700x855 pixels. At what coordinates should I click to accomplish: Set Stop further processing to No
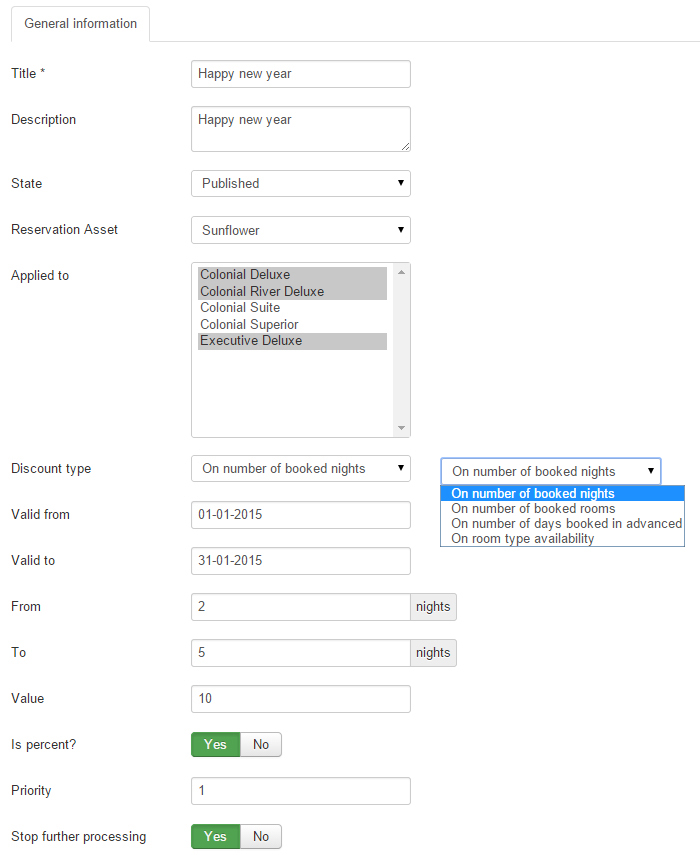point(261,836)
